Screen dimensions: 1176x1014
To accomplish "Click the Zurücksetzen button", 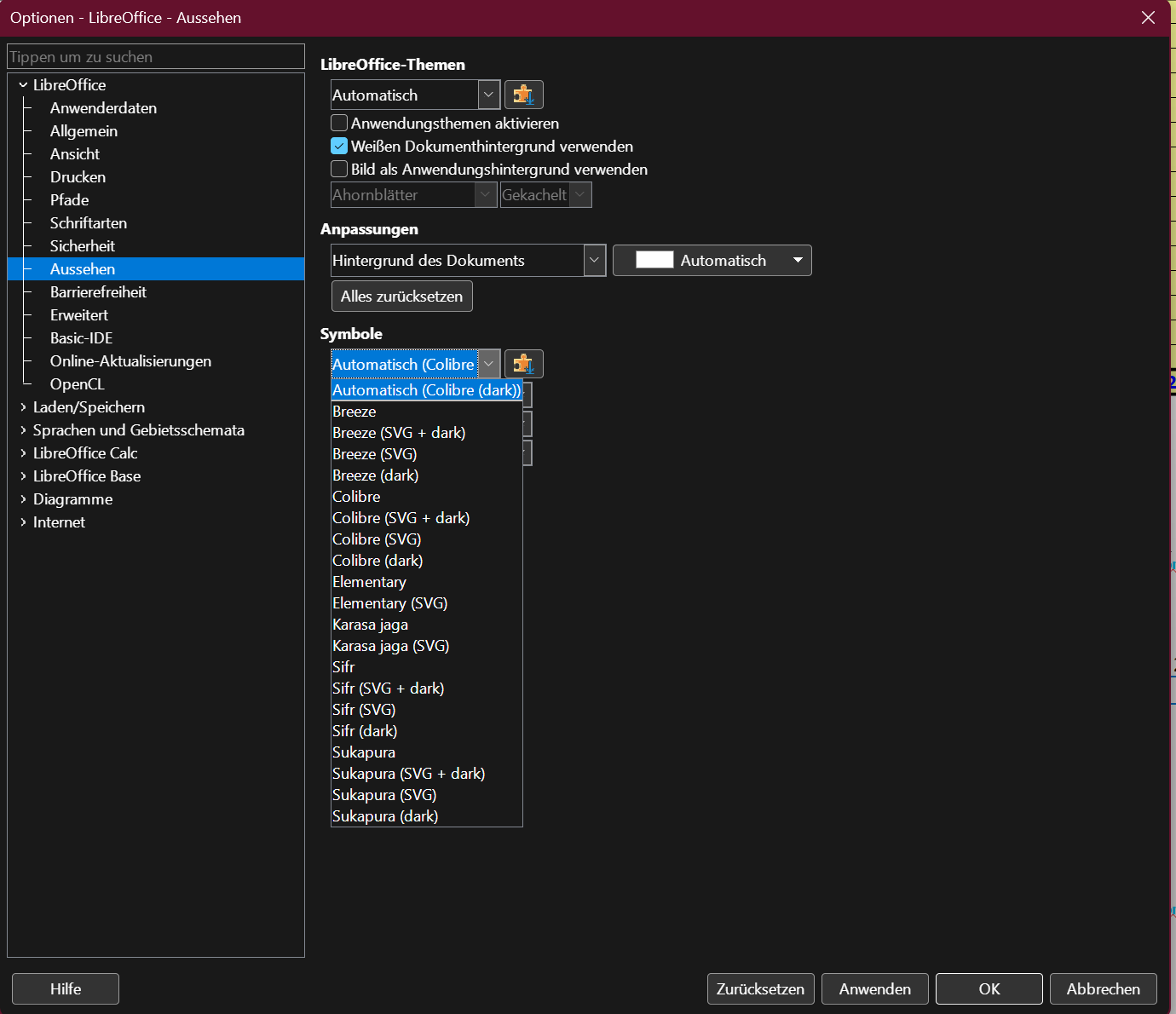I will (760, 988).
